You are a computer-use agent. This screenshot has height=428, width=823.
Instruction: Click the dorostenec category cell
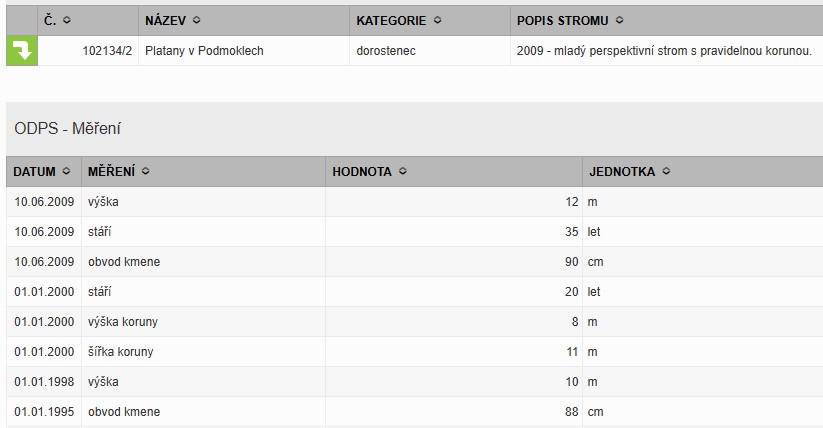coord(386,50)
